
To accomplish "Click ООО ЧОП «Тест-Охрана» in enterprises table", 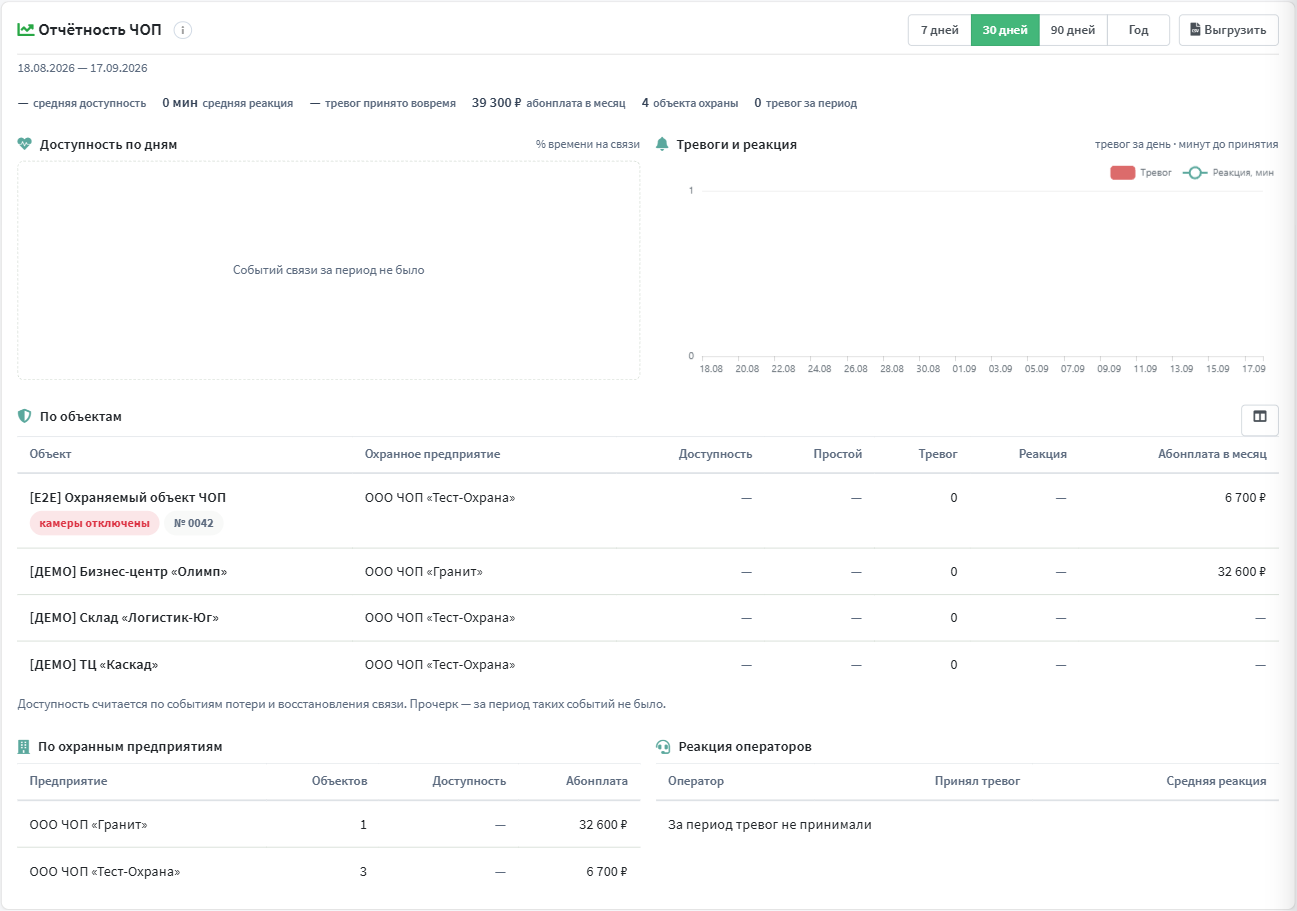I will coord(105,872).
